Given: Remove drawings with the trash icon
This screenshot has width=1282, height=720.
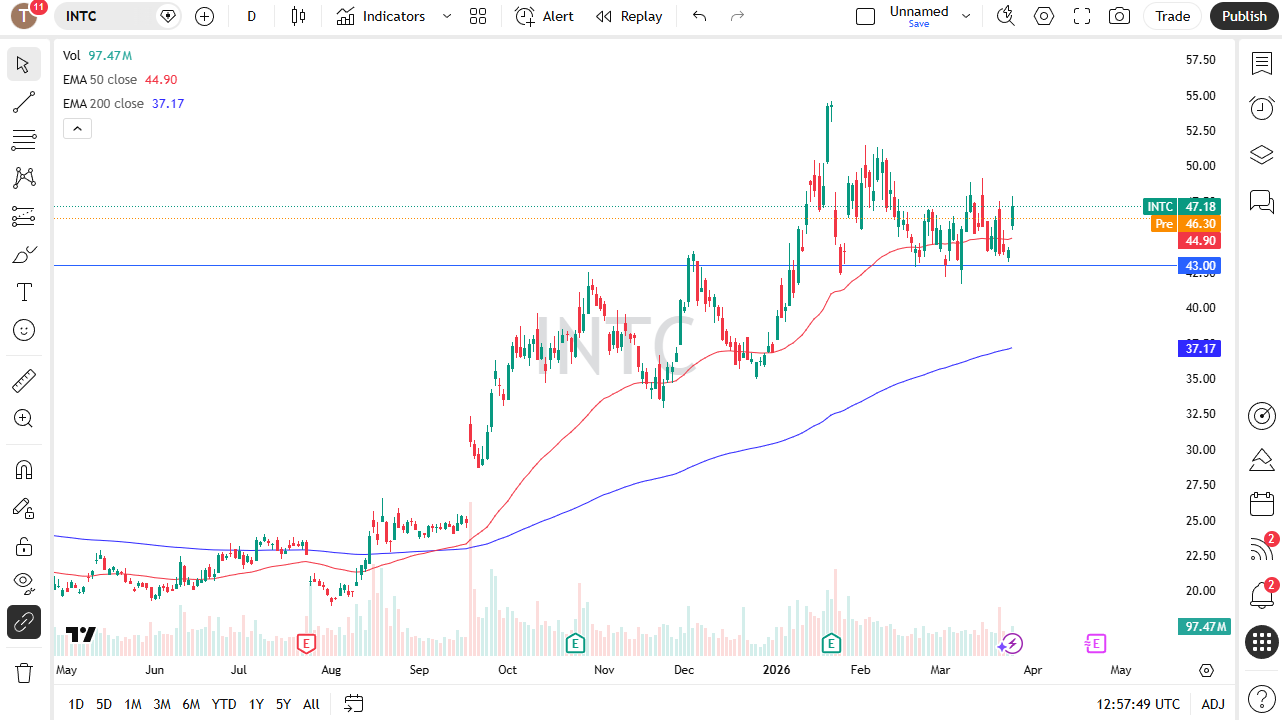Looking at the screenshot, I should tap(24, 672).
